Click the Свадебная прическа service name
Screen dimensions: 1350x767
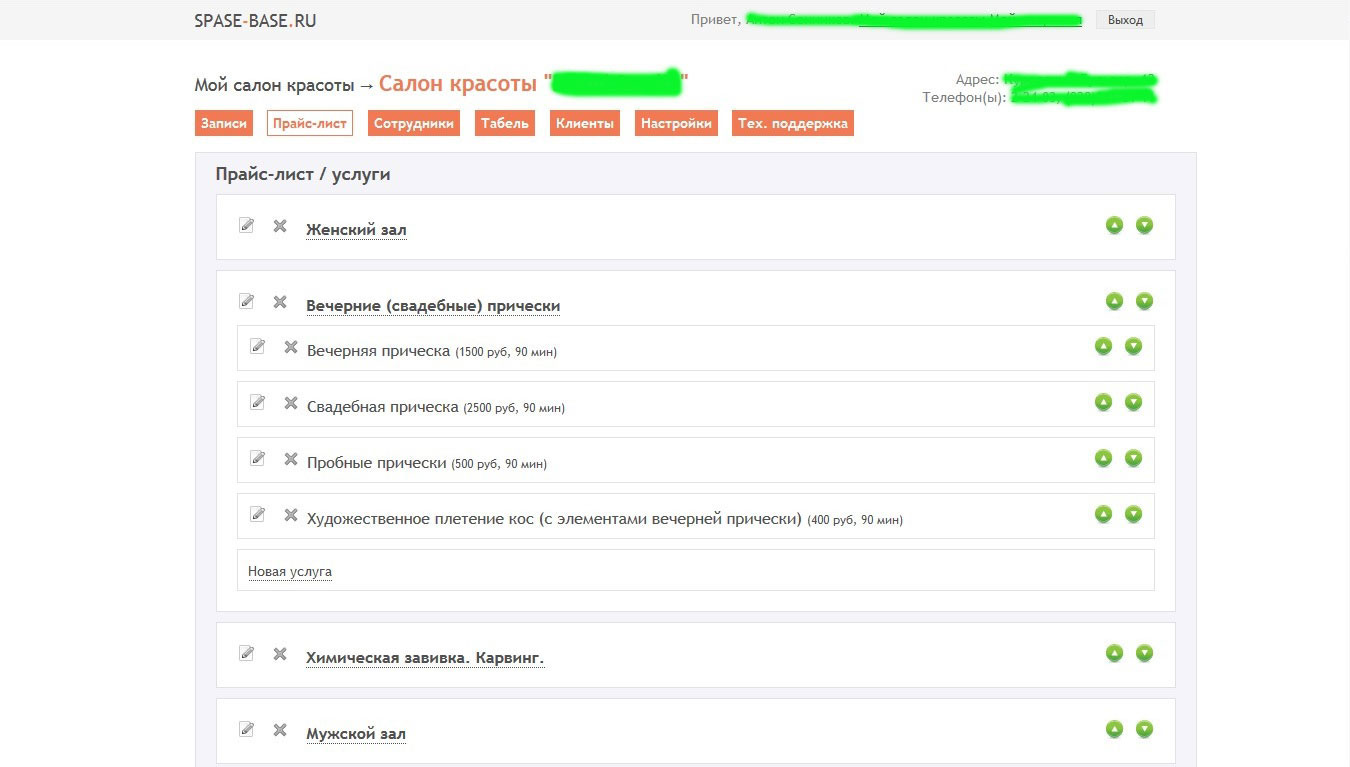(x=383, y=407)
